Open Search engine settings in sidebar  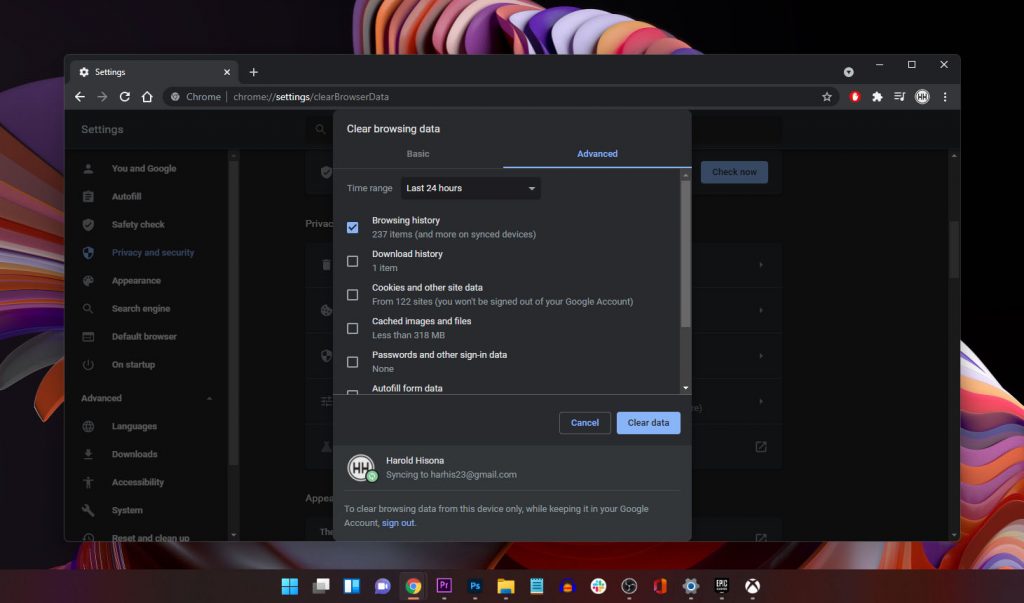[x=140, y=309]
